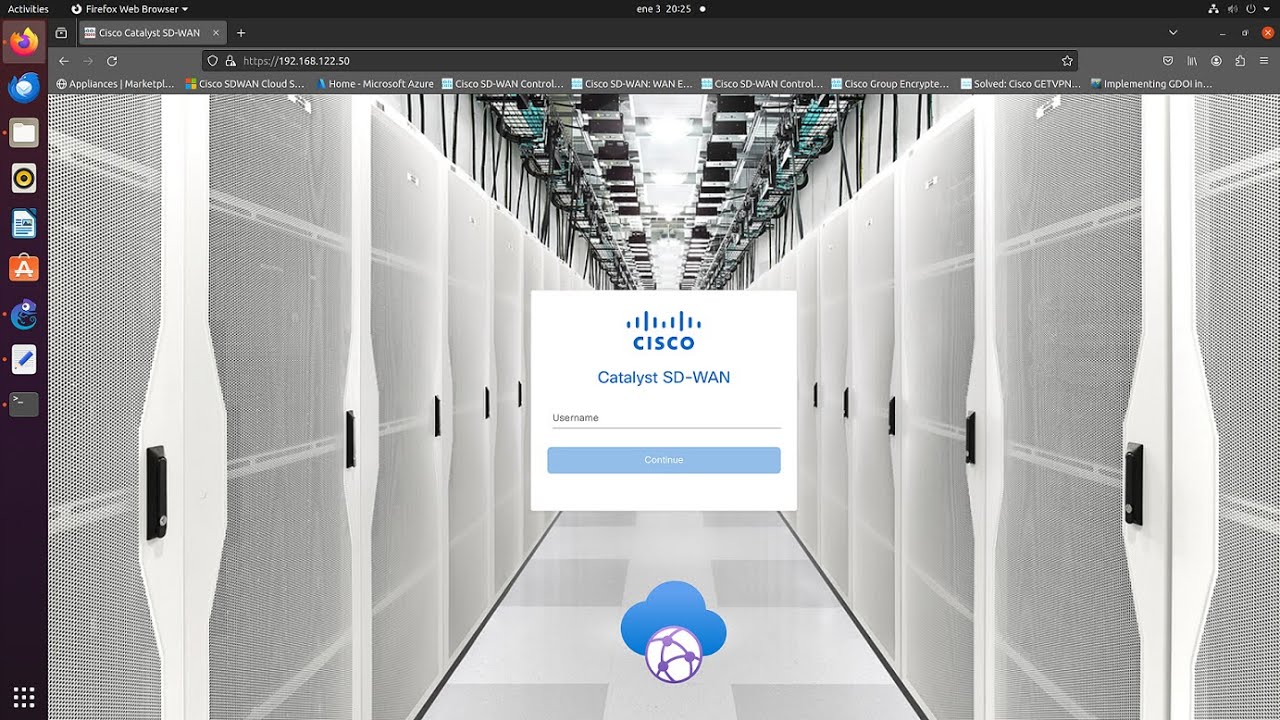
Task: Expand the system menu arrow in top bar
Action: (x=1267, y=9)
